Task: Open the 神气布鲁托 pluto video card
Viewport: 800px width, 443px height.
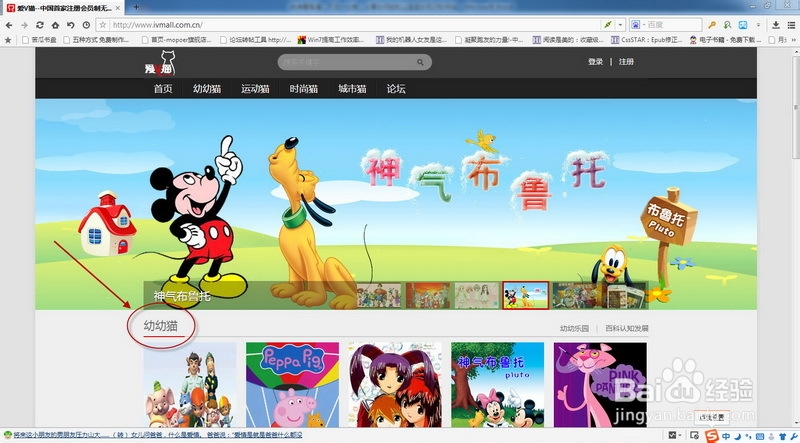Action: pyautogui.click(x=497, y=384)
